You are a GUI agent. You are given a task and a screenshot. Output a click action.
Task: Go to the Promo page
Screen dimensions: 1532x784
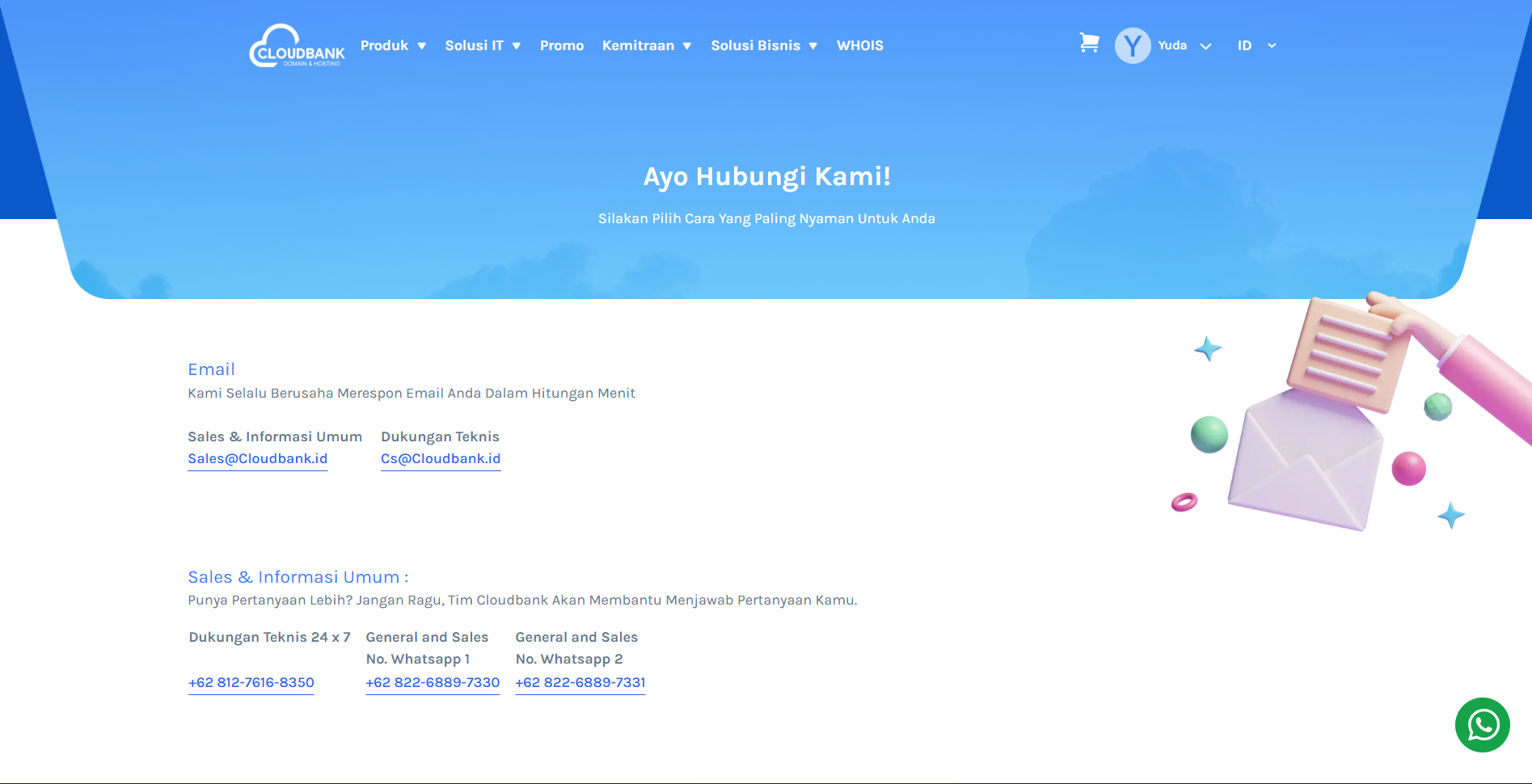pyautogui.click(x=561, y=46)
